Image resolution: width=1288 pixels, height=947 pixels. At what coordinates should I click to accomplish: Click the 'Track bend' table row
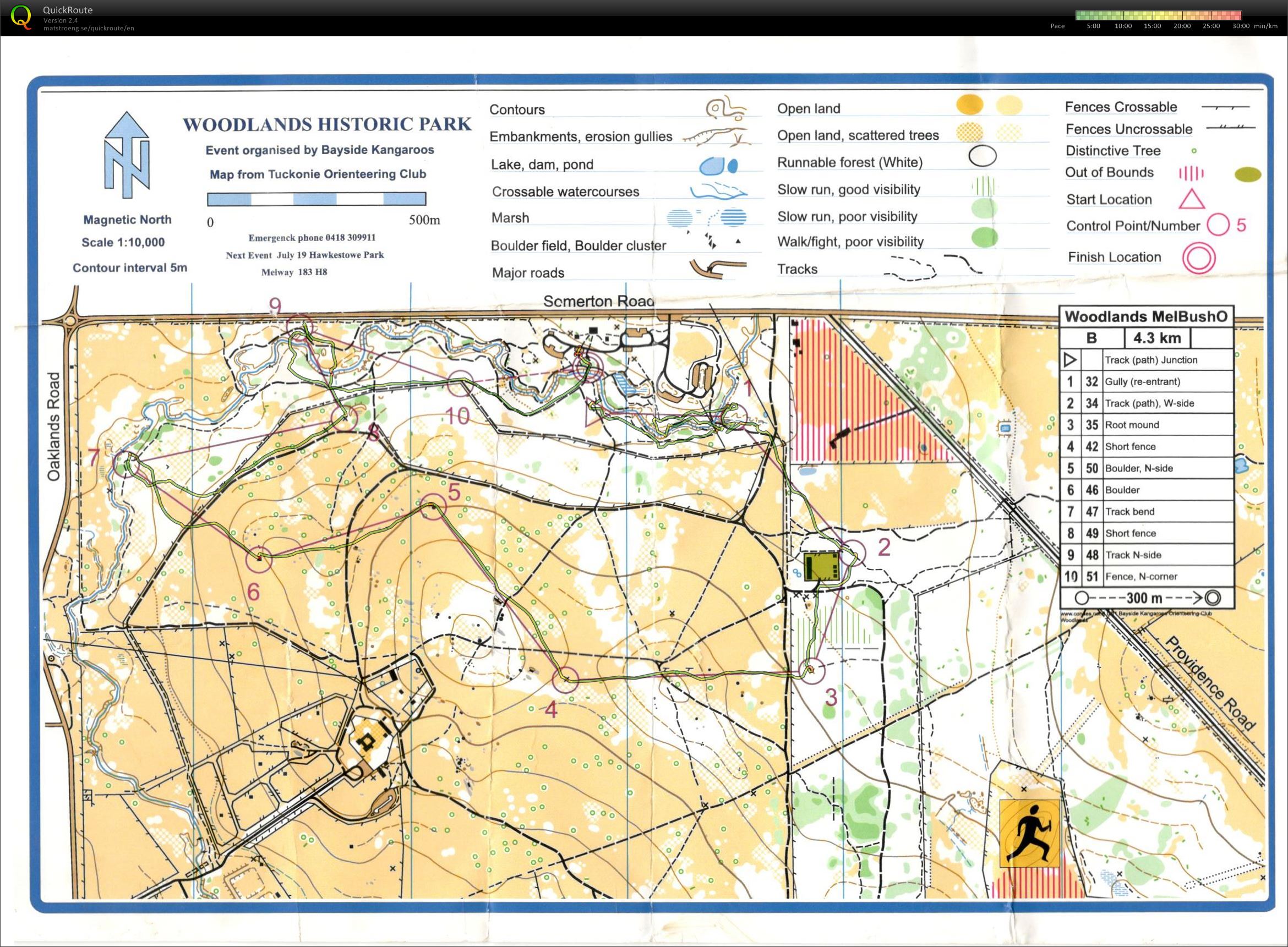tap(1147, 511)
